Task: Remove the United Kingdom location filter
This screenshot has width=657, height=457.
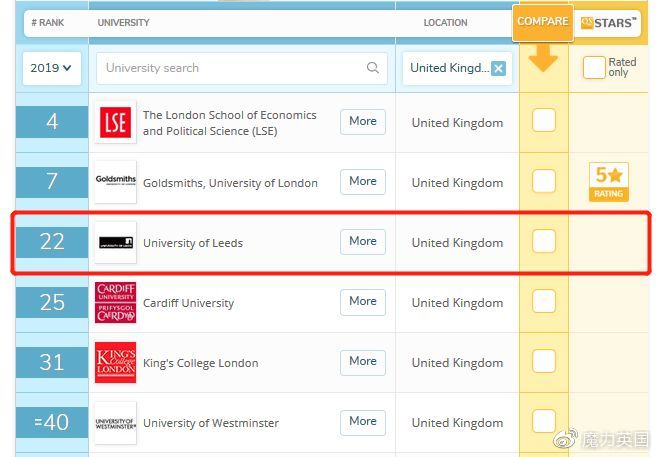Action: (x=498, y=68)
